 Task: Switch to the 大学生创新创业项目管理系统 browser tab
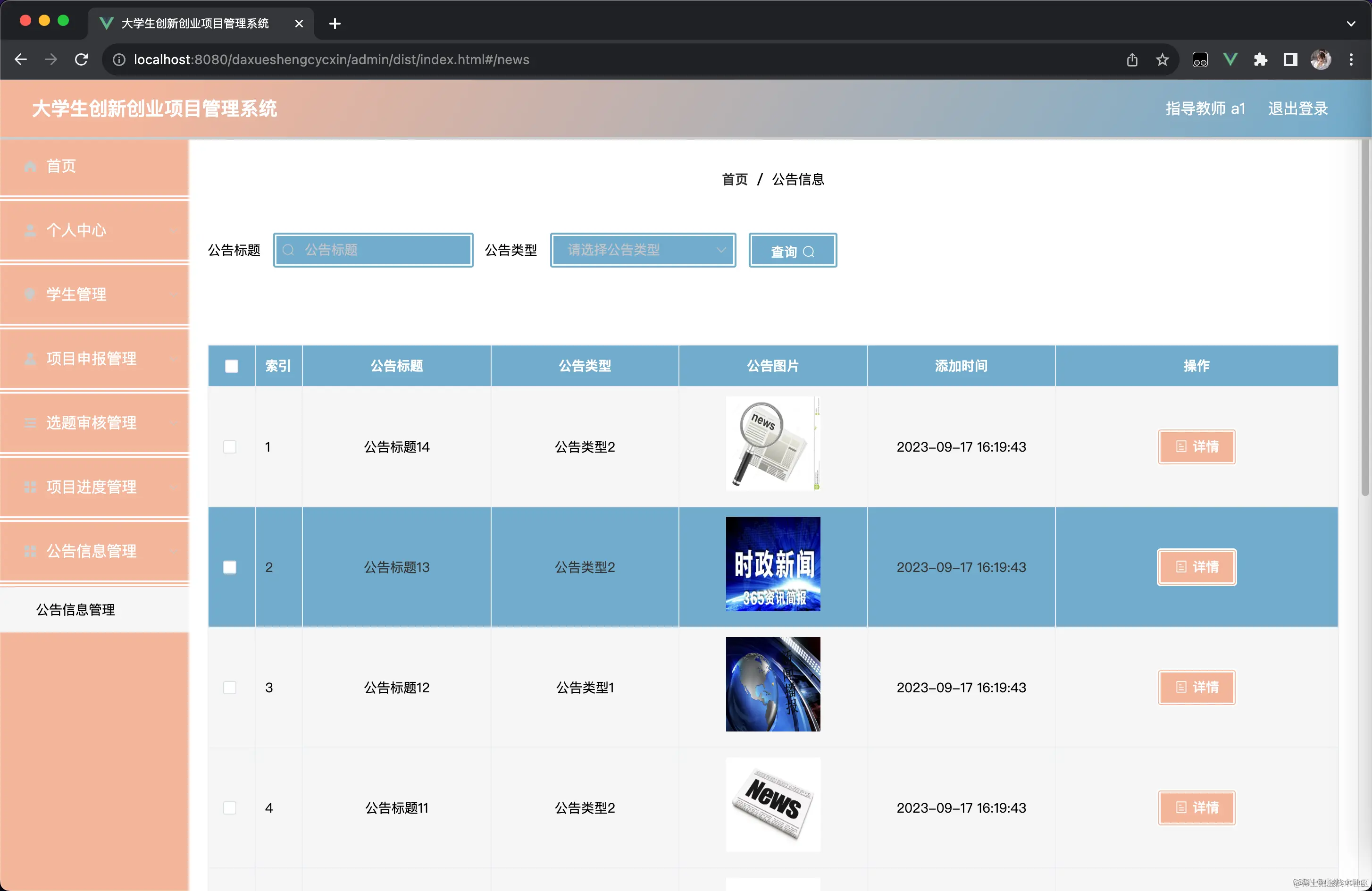[x=195, y=23]
